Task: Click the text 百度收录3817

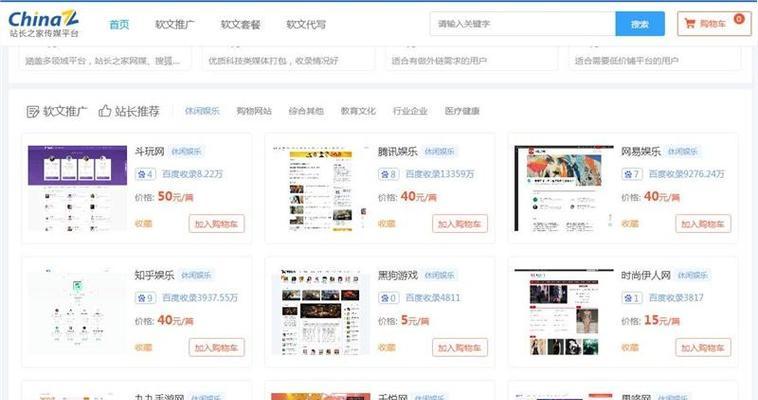Action: point(676,298)
